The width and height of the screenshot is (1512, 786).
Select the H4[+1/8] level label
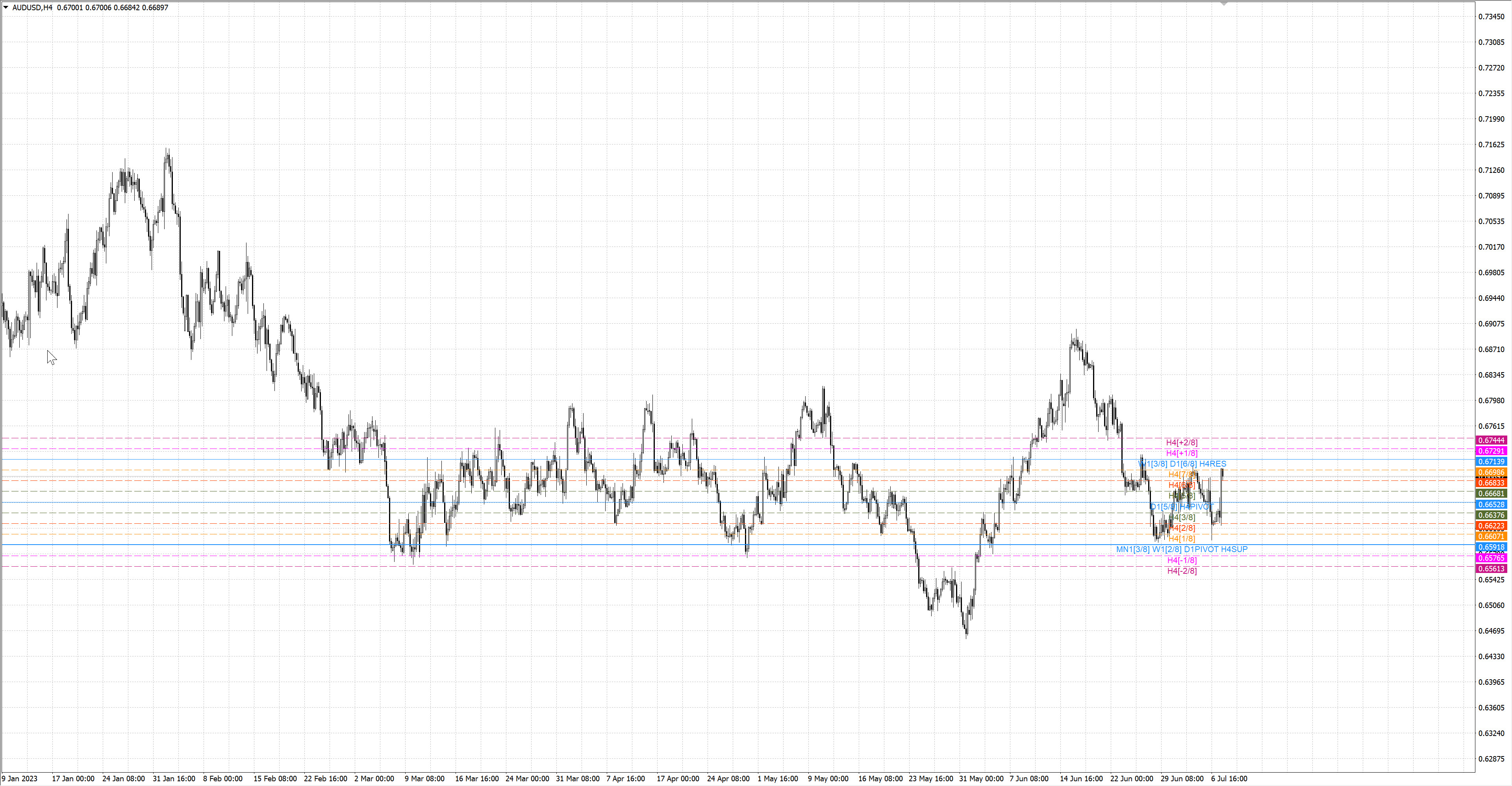(1182, 453)
